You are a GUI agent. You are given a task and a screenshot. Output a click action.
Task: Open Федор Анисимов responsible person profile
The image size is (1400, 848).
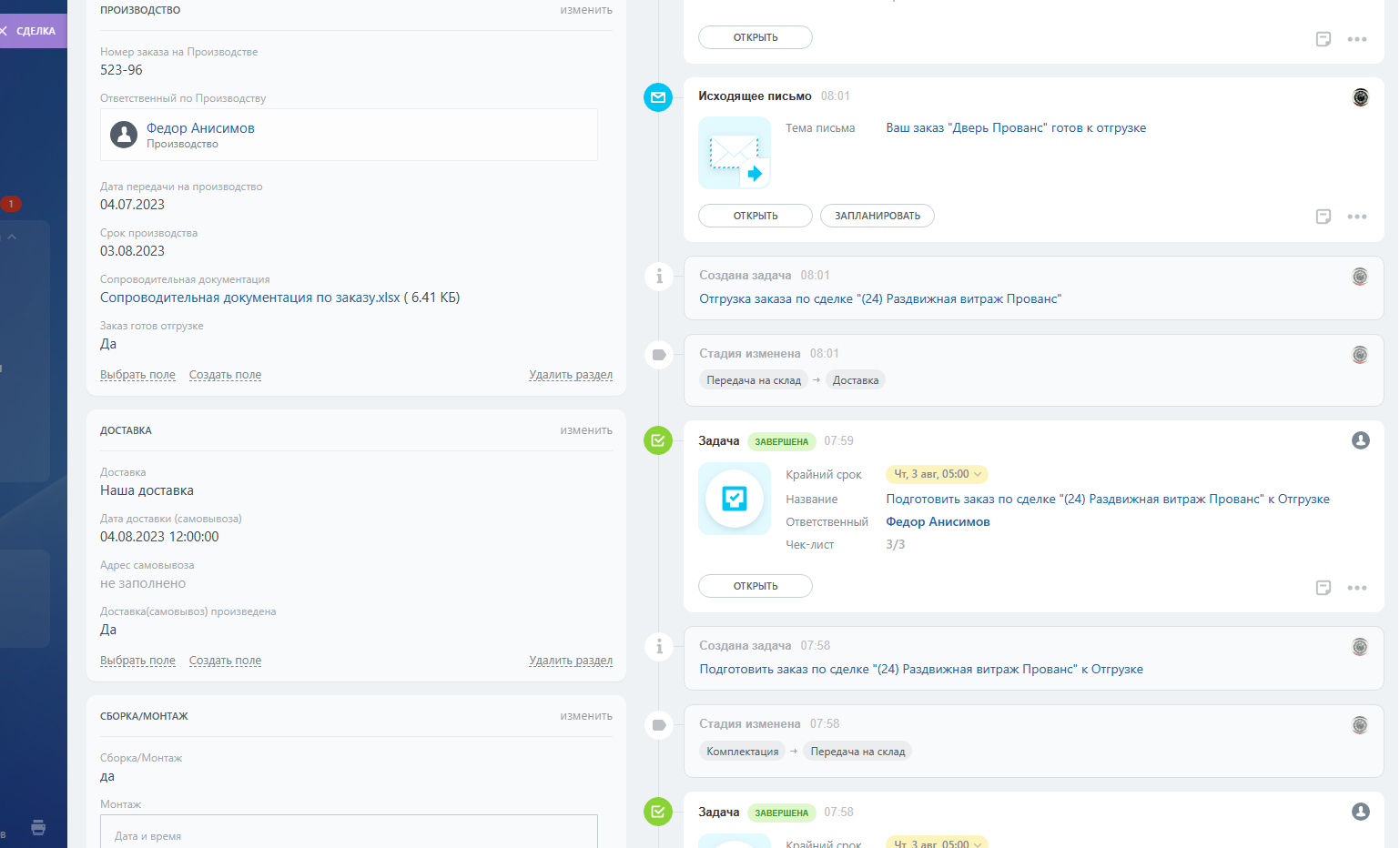[200, 128]
